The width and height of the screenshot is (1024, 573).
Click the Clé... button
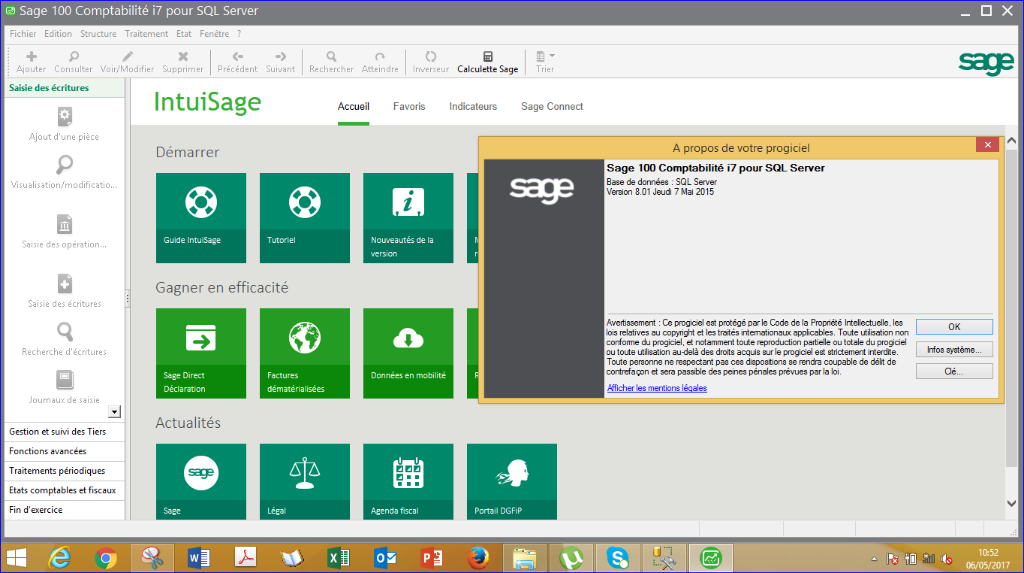coord(954,371)
